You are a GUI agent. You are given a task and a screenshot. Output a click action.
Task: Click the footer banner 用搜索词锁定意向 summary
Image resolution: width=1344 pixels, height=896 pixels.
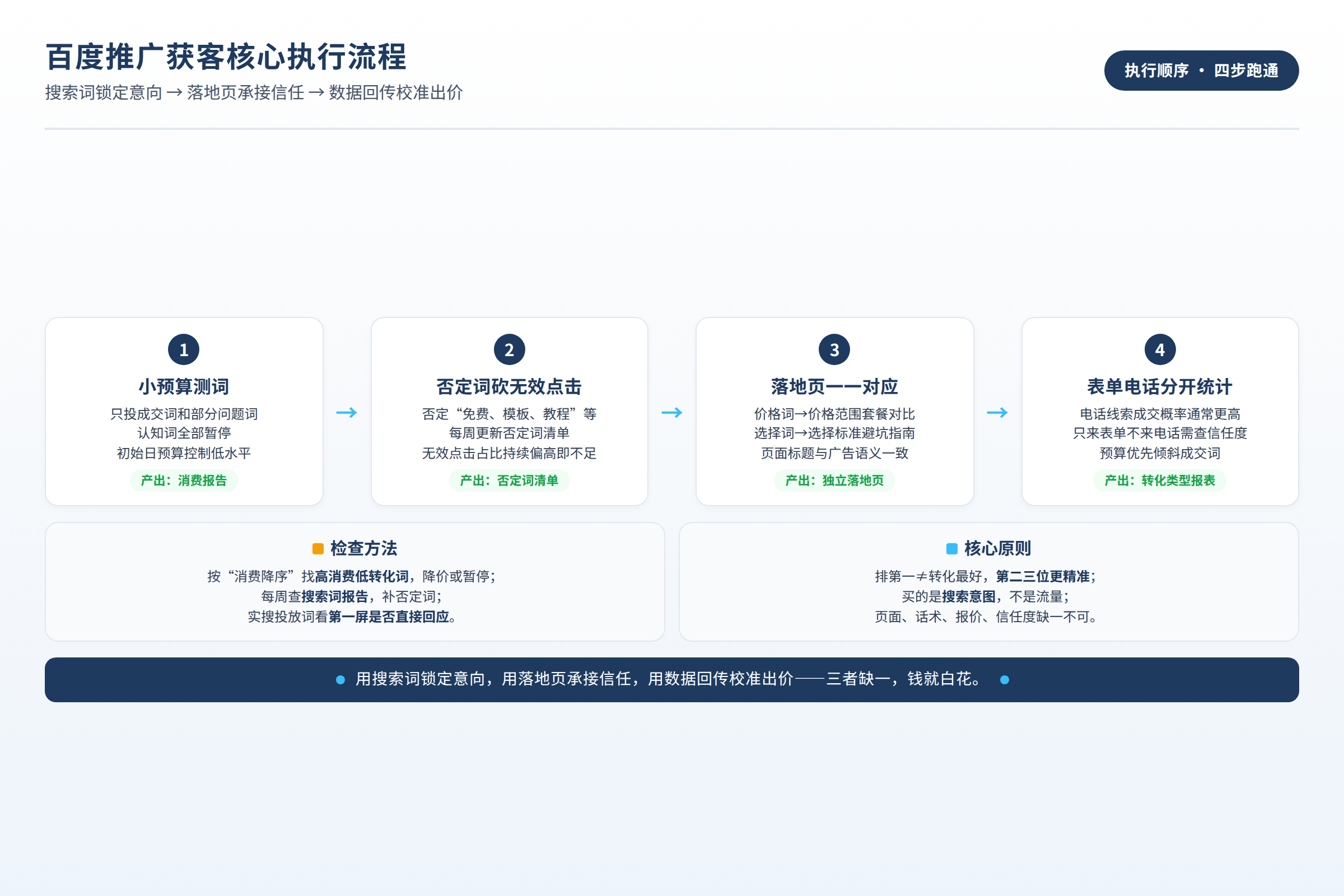[x=672, y=679]
